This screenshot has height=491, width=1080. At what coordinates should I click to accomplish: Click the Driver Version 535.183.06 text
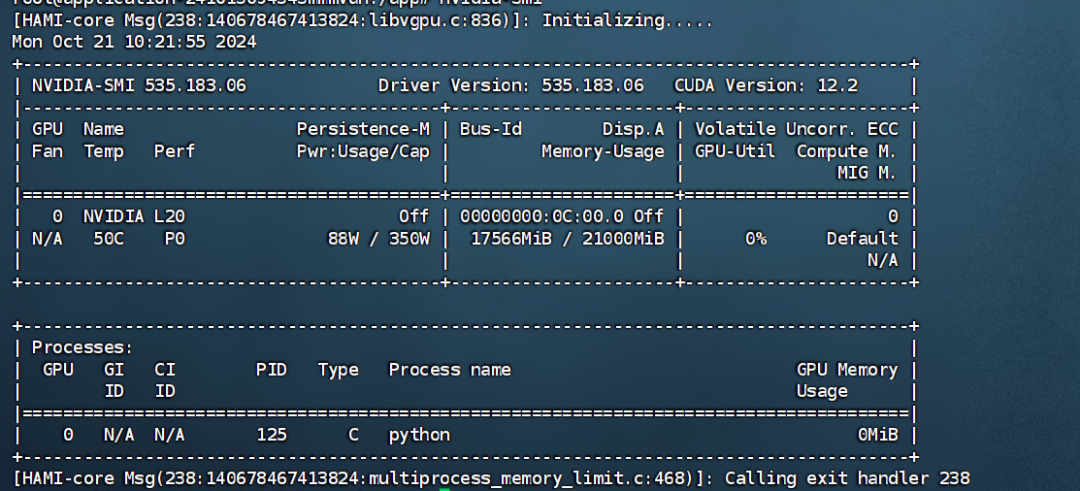511,86
